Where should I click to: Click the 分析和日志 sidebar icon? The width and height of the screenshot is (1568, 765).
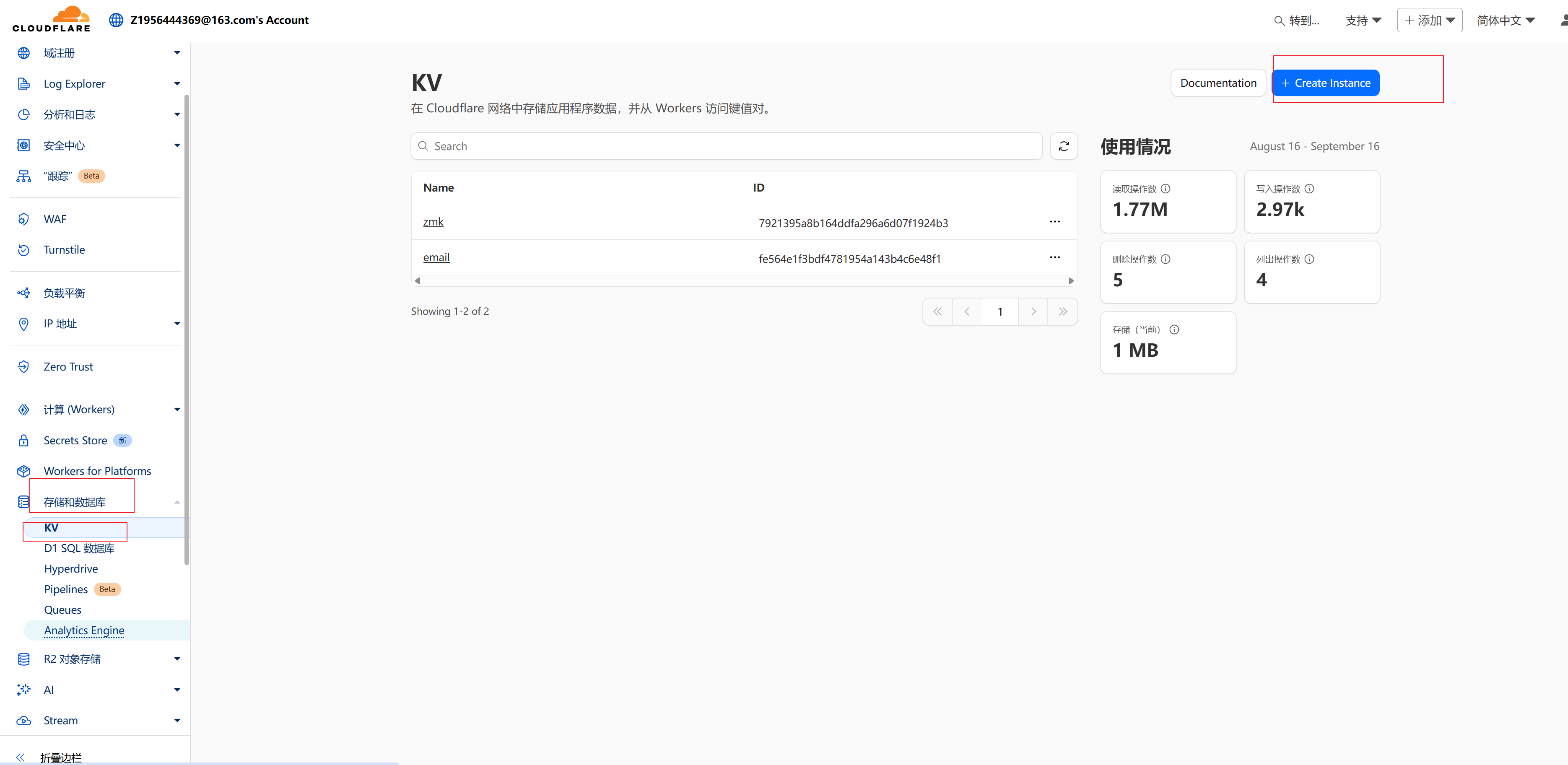[x=24, y=114]
